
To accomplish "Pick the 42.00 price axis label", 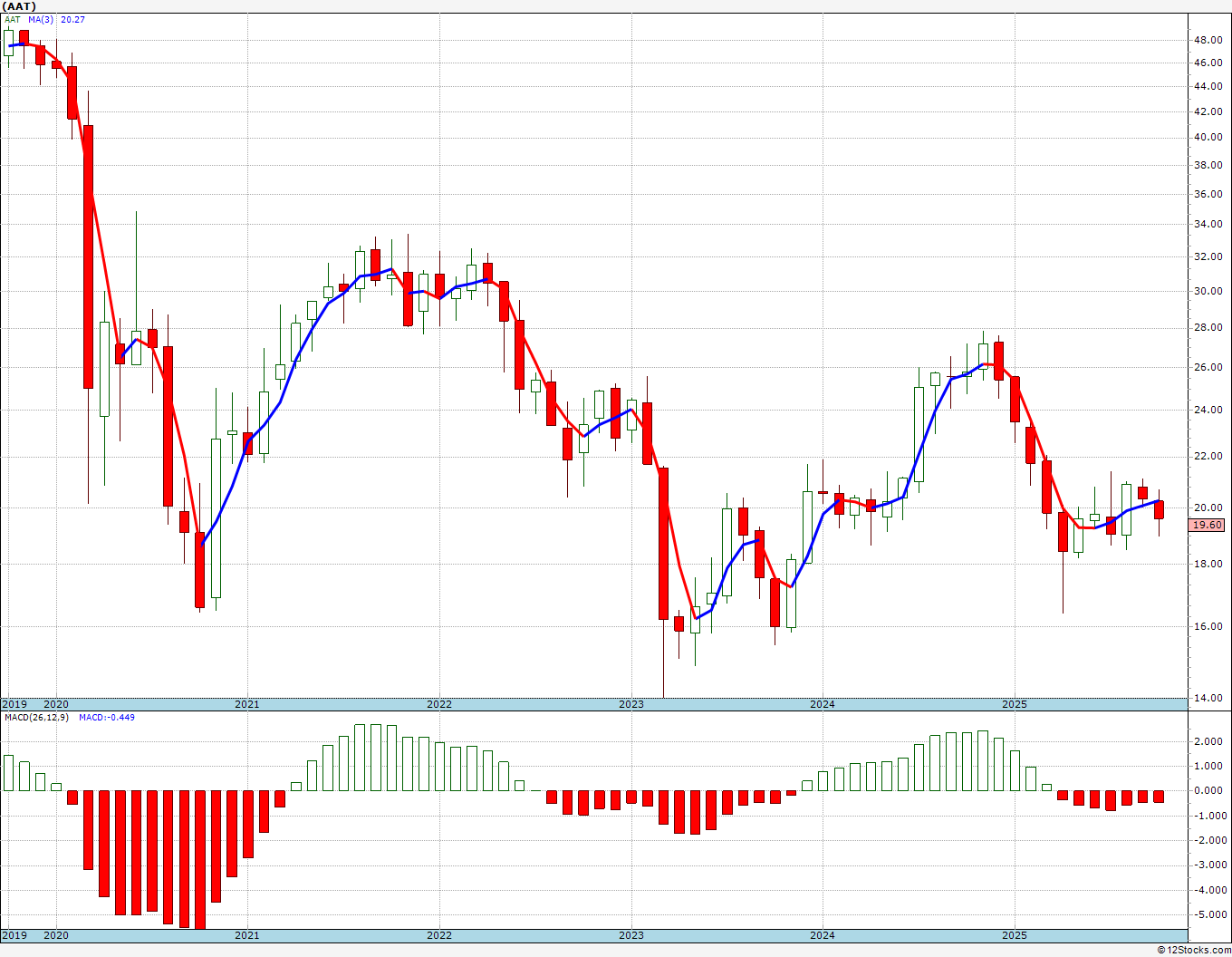I will 1208,111.
